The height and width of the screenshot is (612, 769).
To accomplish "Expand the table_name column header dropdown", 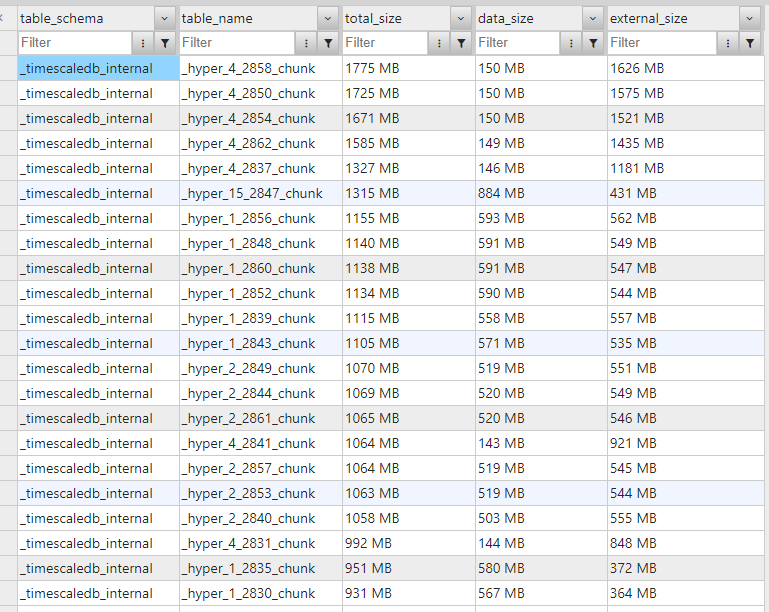I will pyautogui.click(x=328, y=19).
